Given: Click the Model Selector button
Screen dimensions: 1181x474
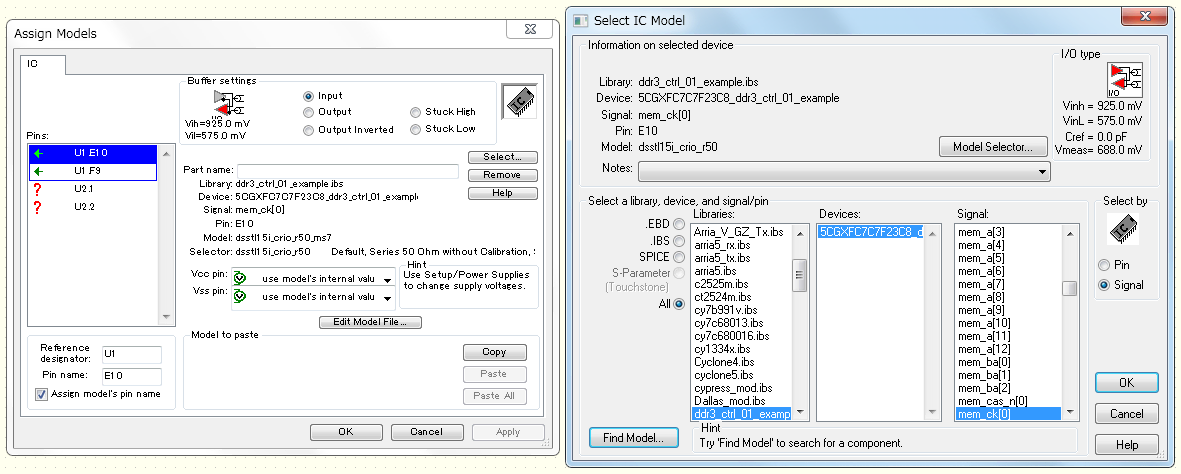Looking at the screenshot, I should tap(991, 147).
